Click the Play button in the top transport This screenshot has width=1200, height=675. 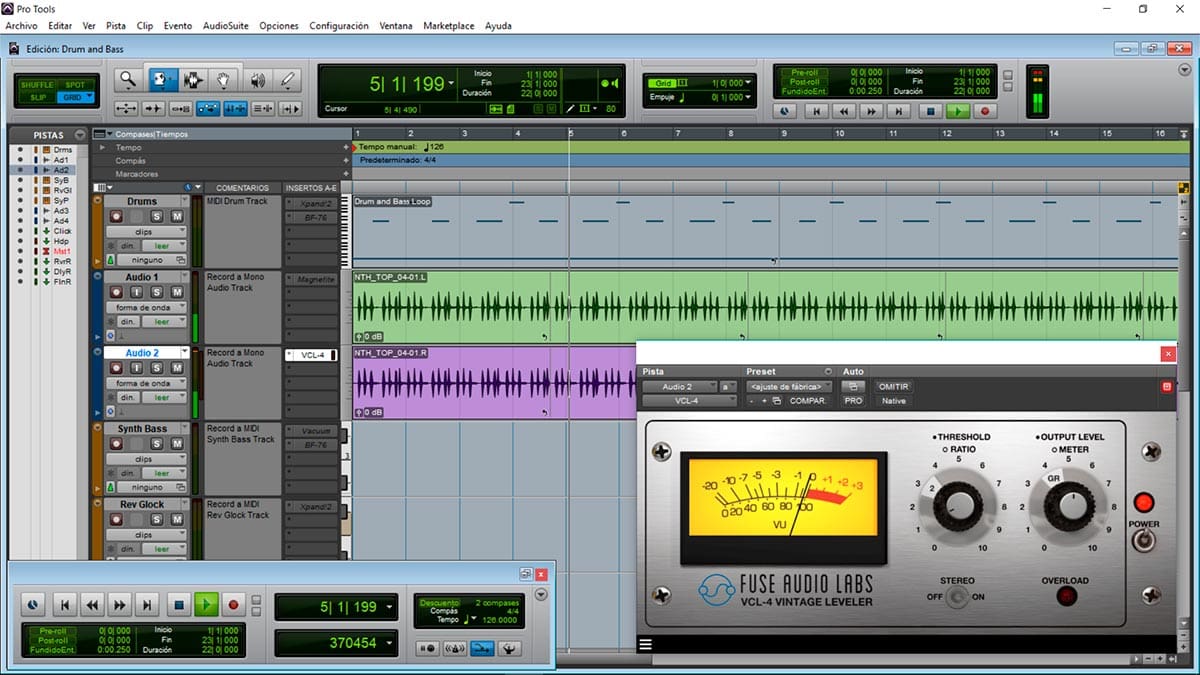958,112
